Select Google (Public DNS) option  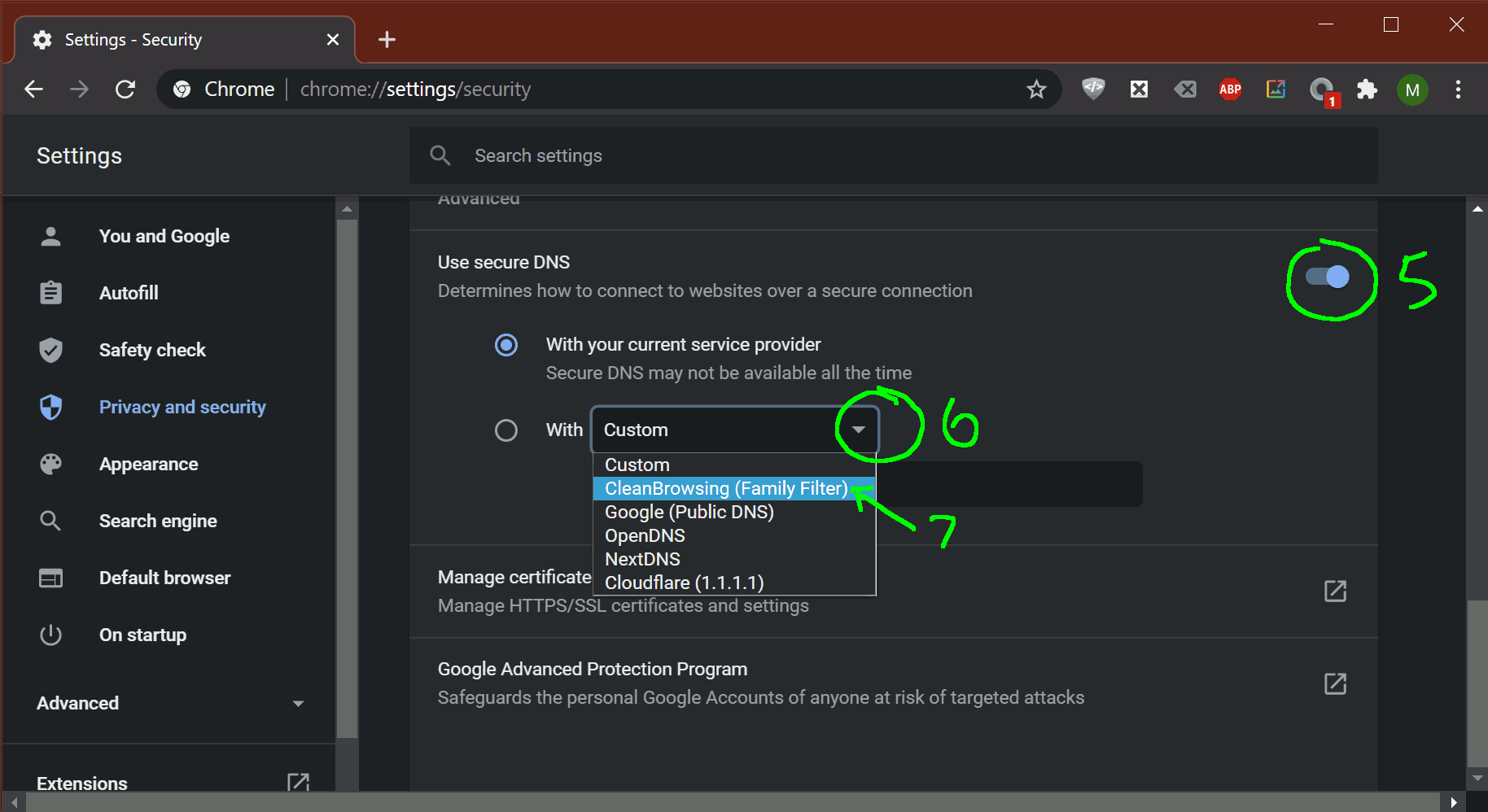click(689, 512)
